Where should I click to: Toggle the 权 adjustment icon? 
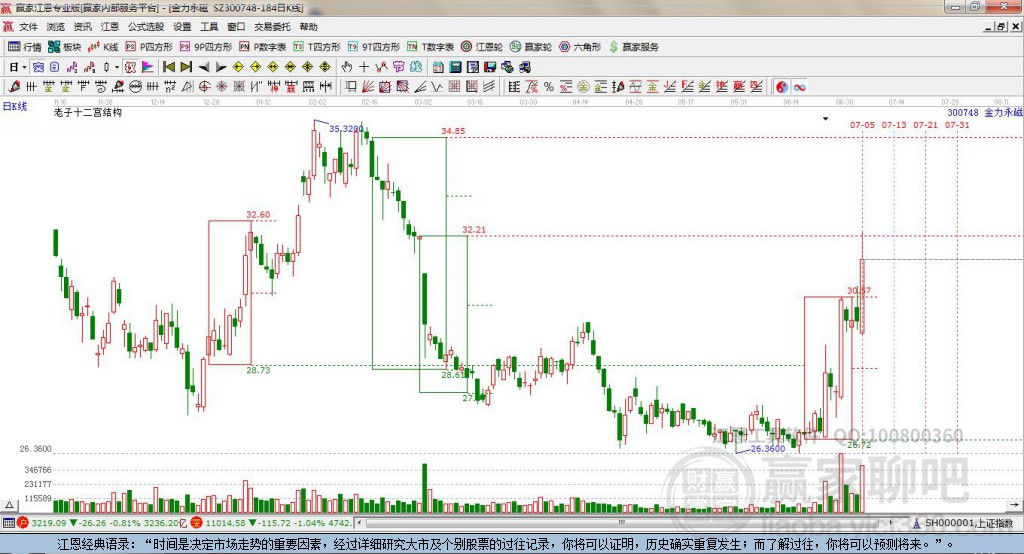[x=130, y=67]
